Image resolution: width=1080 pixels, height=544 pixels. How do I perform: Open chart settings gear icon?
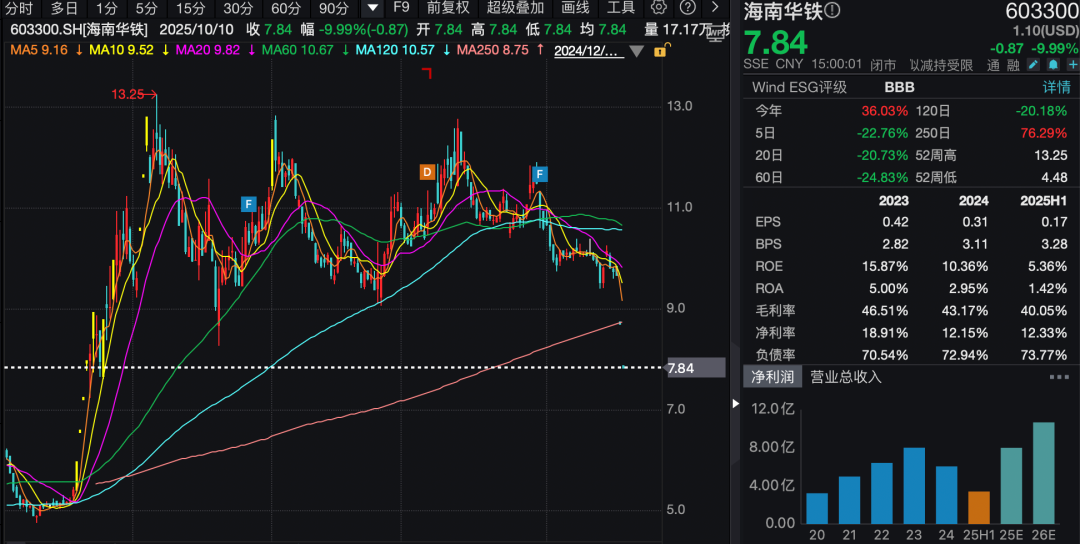(660, 8)
